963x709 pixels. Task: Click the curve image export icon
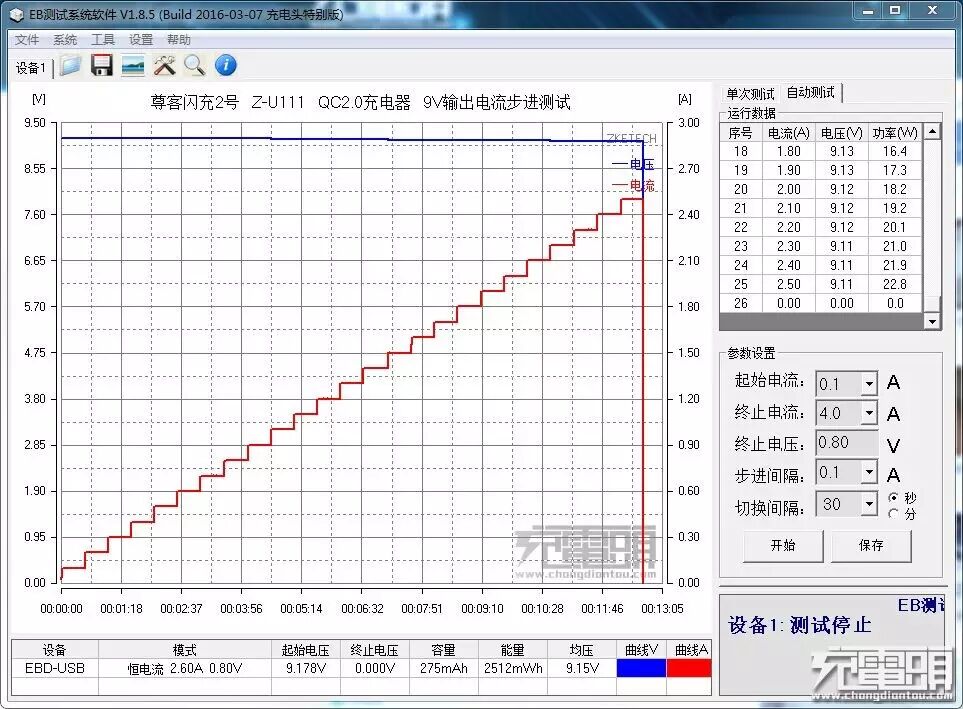[x=133, y=65]
